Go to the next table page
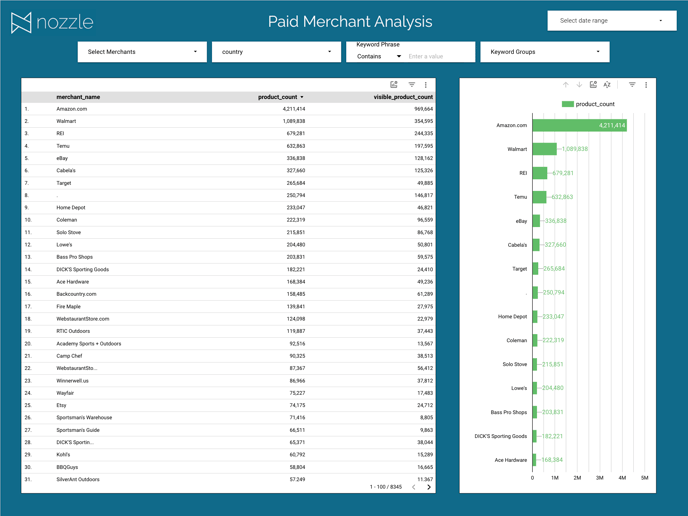Screen dimensions: 688x516 pos(429,487)
